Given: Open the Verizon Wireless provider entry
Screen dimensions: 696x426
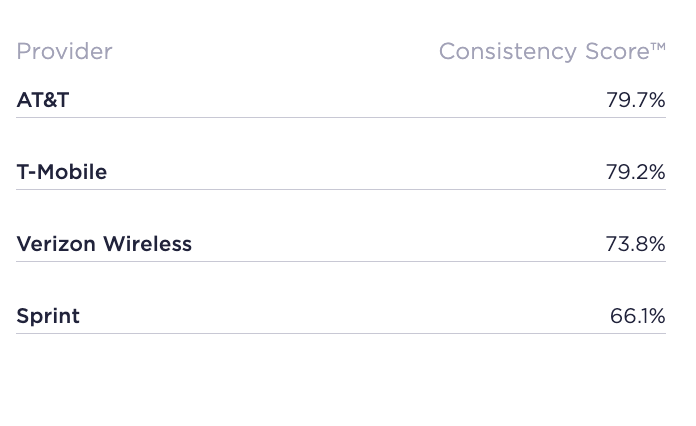Looking at the screenshot, I should point(104,244).
